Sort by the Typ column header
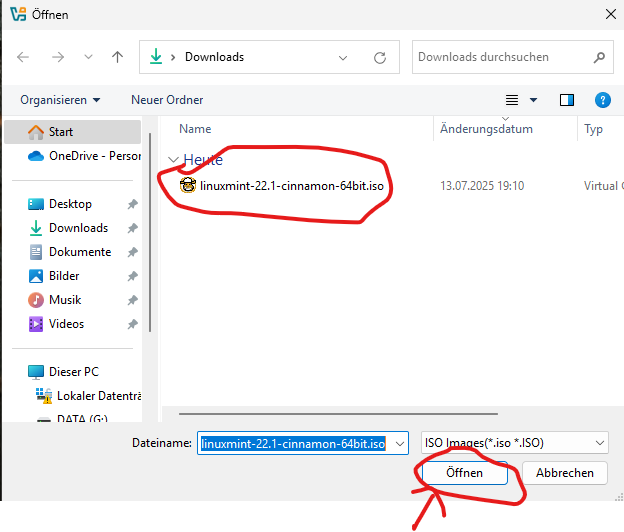 click(x=593, y=129)
